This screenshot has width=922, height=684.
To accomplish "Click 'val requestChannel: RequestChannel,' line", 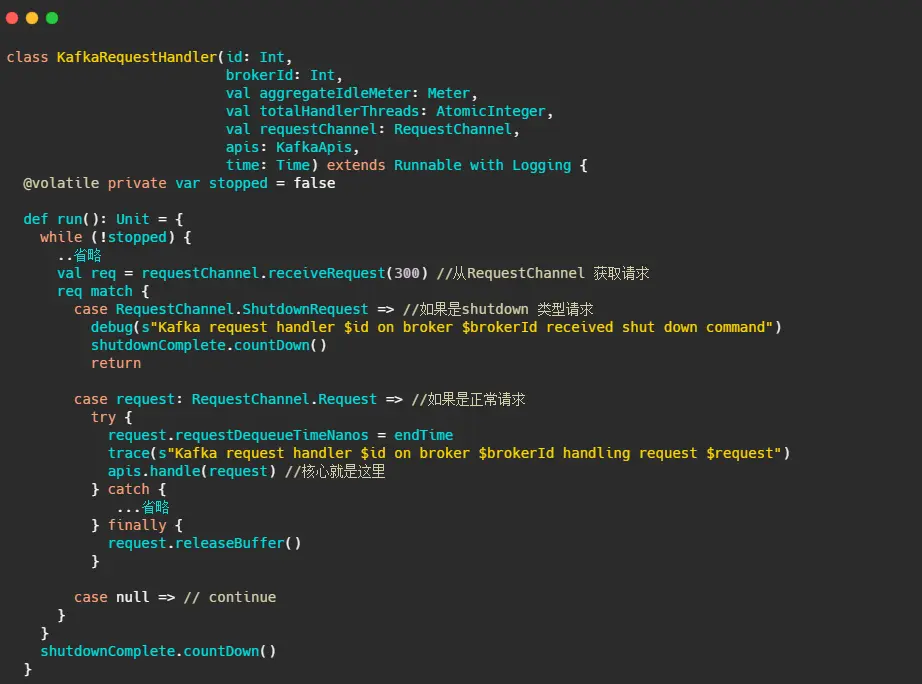I will (x=373, y=129).
